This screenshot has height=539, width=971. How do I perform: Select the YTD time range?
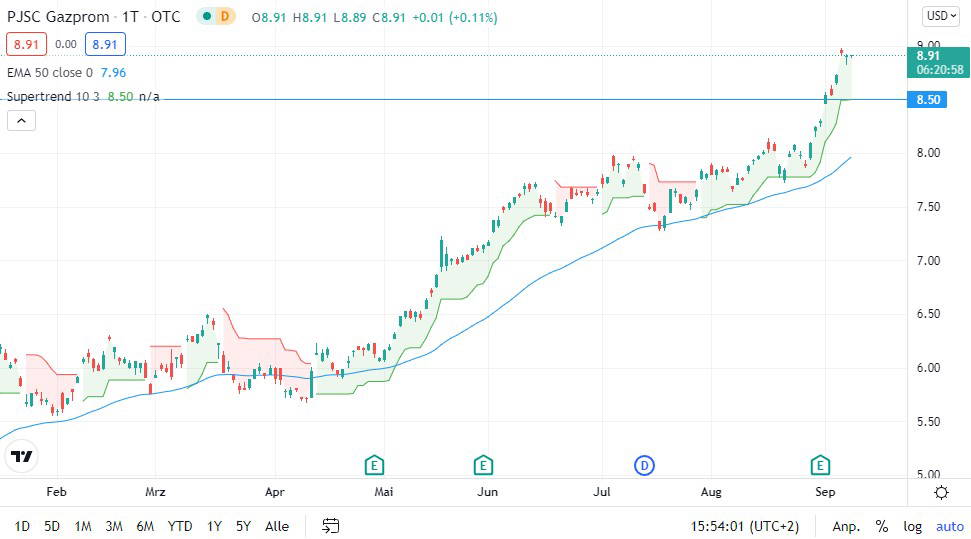[x=180, y=526]
